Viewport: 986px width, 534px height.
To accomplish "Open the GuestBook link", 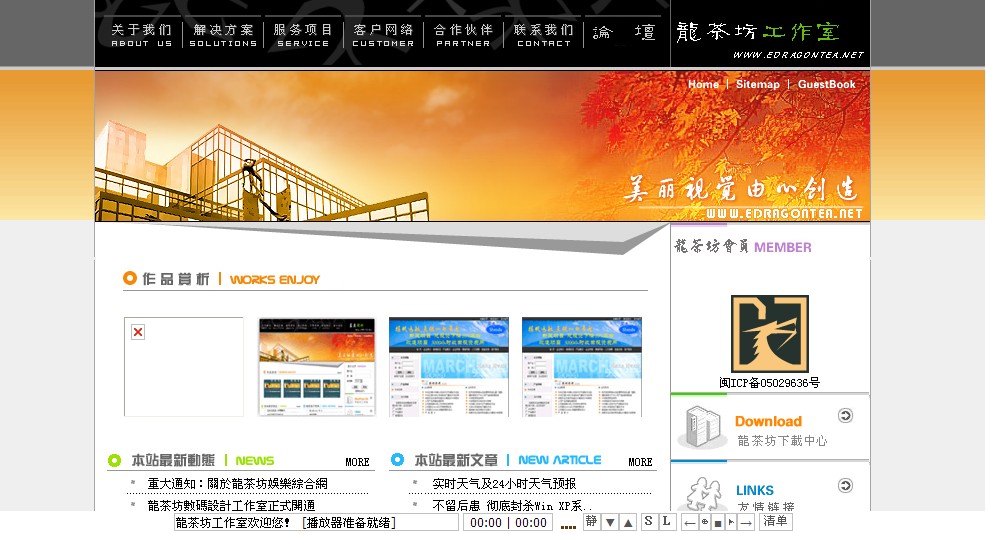I will 826,85.
